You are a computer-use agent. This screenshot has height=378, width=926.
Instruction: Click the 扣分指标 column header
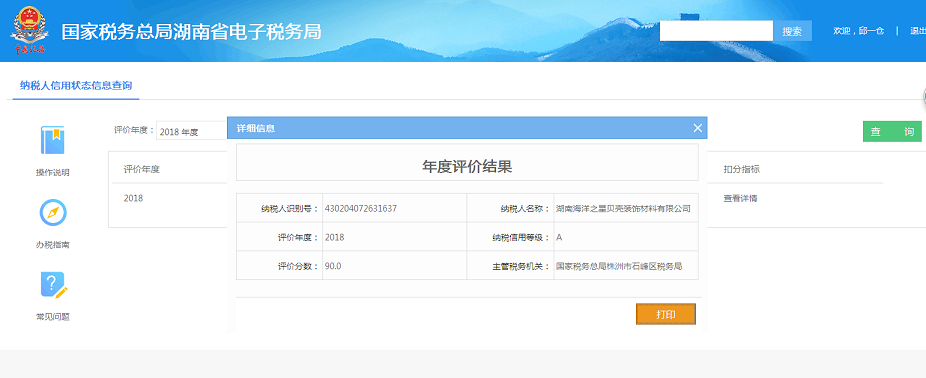[741, 170]
